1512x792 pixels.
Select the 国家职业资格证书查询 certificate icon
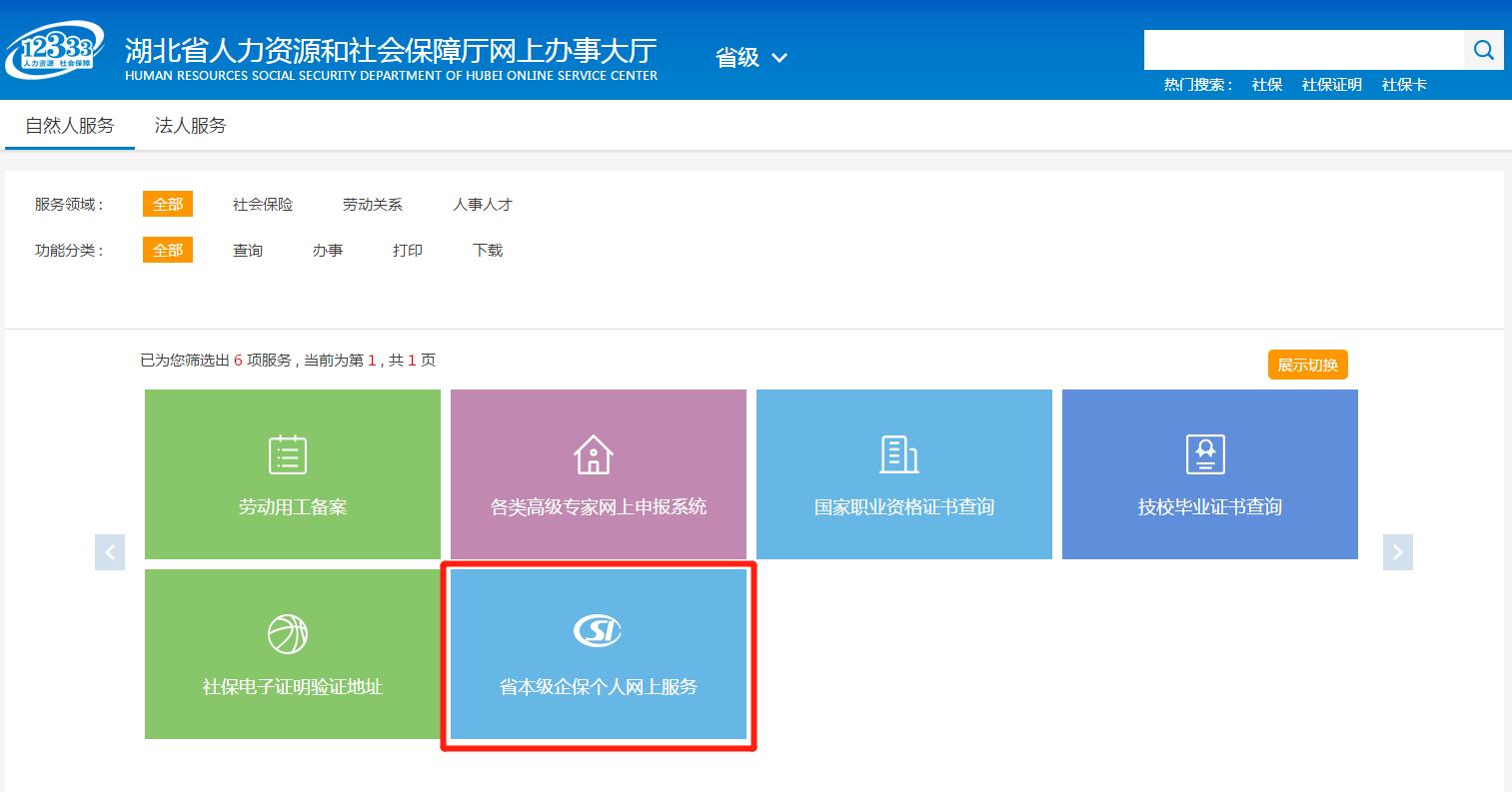899,454
